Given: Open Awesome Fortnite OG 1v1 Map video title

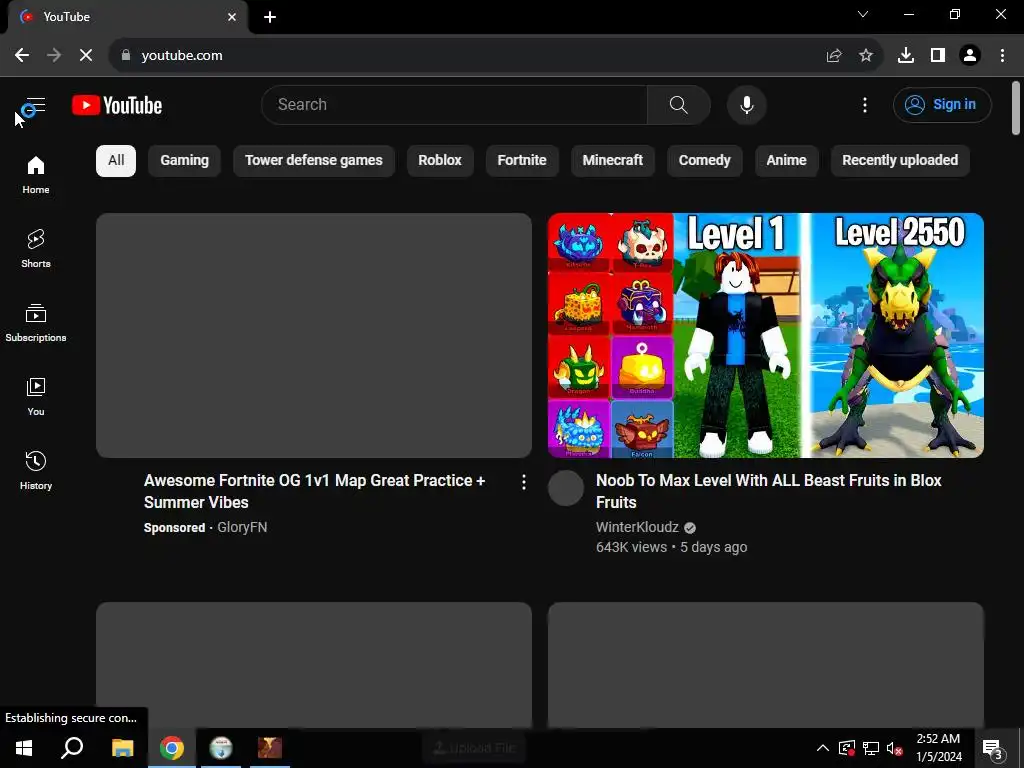Looking at the screenshot, I should point(315,491).
